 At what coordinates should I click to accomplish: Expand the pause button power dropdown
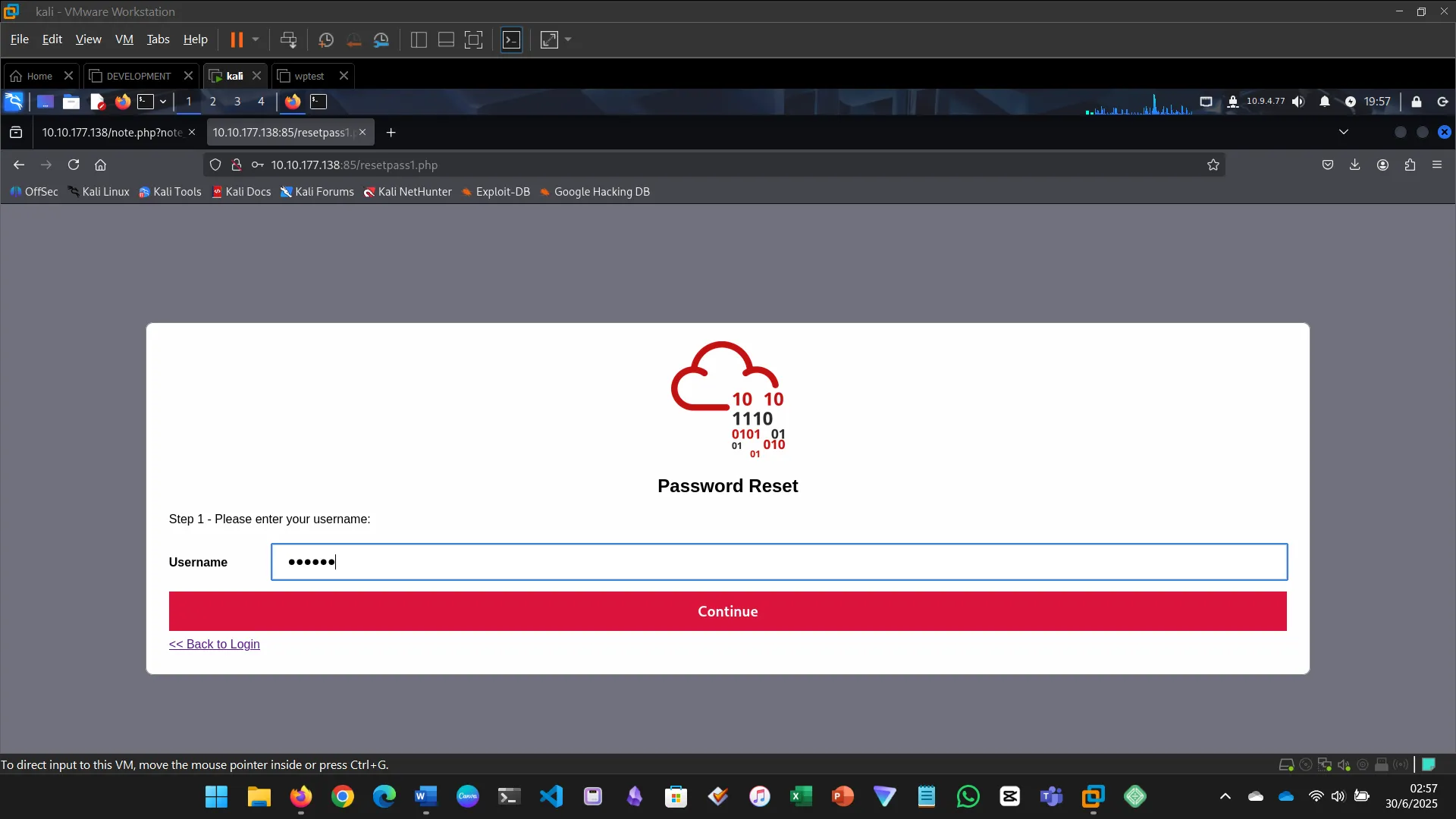tap(256, 39)
